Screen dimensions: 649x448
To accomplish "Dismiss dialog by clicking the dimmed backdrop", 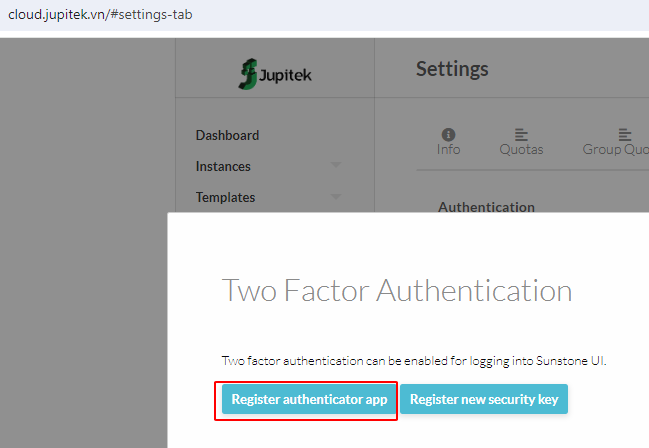I will [x=83, y=248].
